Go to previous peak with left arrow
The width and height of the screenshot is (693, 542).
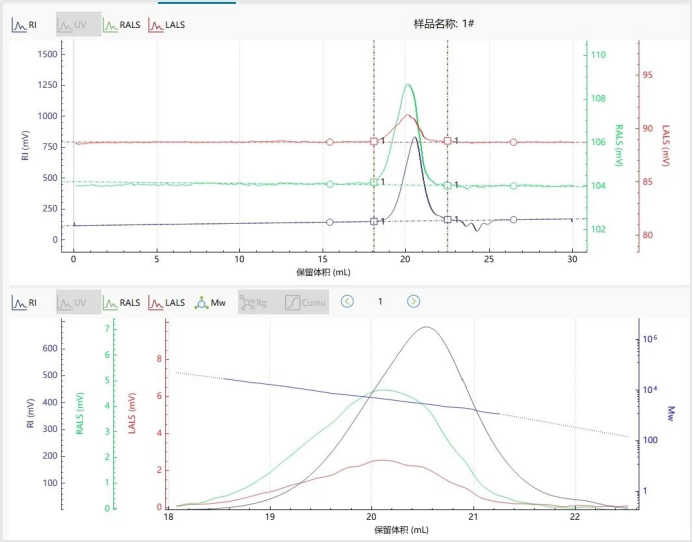tap(347, 301)
